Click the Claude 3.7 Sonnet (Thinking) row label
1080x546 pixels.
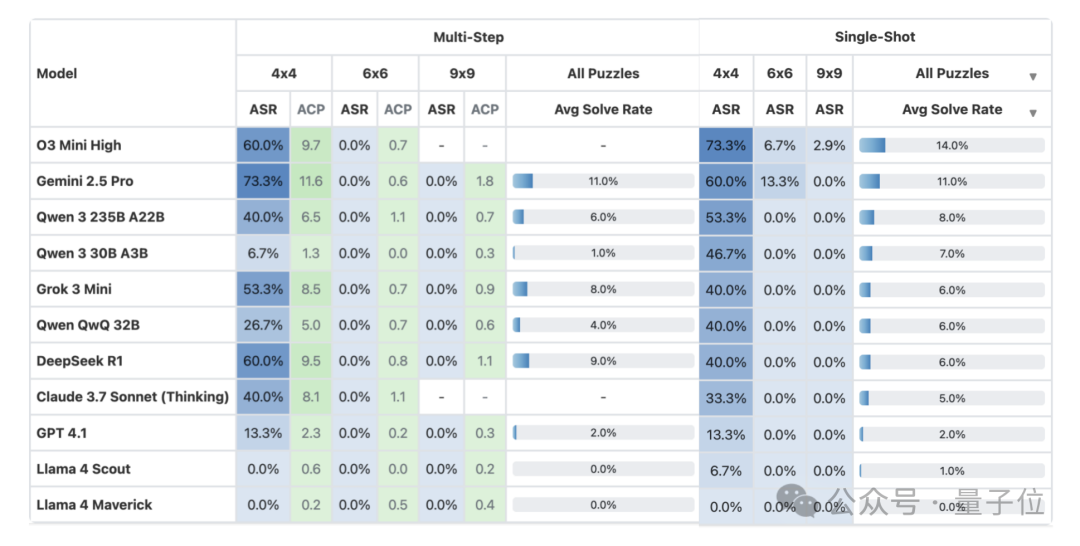click(x=133, y=397)
